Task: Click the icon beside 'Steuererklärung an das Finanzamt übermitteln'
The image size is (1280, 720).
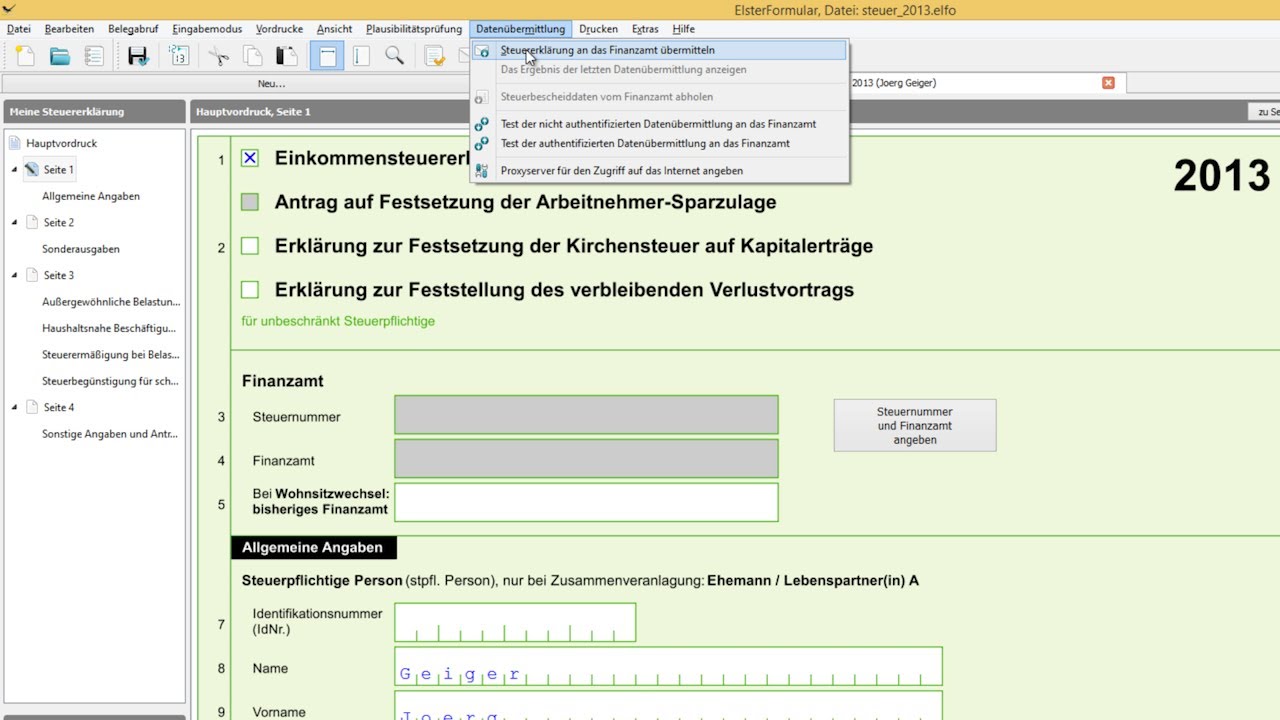Action: click(x=482, y=50)
